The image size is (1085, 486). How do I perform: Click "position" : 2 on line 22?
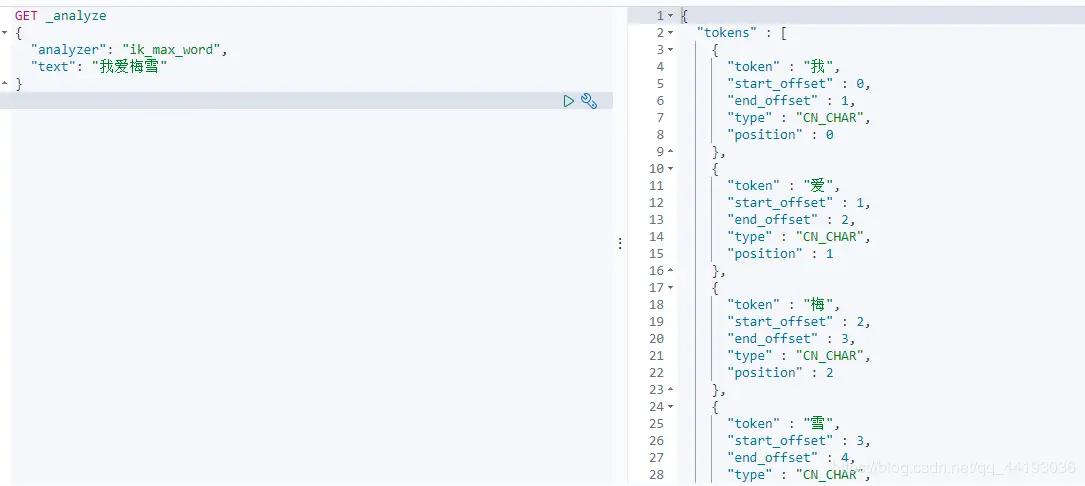(x=780, y=372)
